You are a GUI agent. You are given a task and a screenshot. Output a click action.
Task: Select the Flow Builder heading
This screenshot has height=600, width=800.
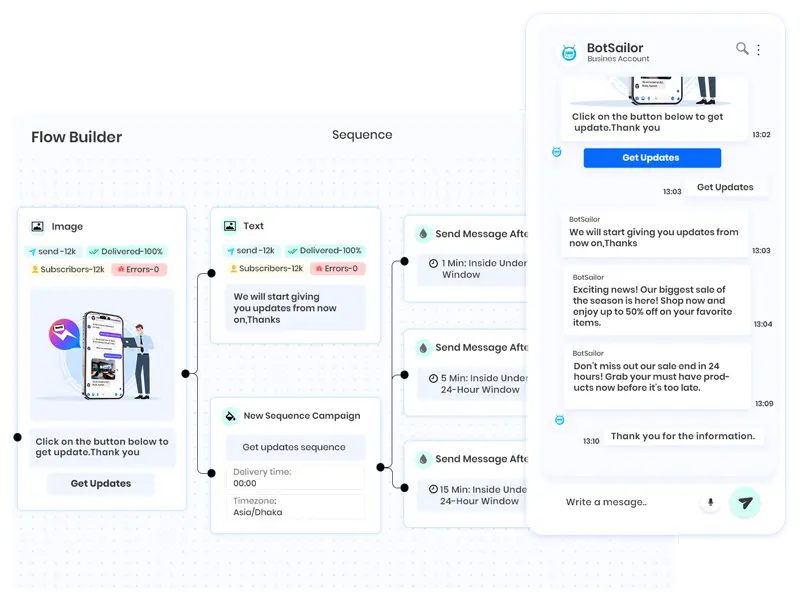pyautogui.click(x=76, y=138)
